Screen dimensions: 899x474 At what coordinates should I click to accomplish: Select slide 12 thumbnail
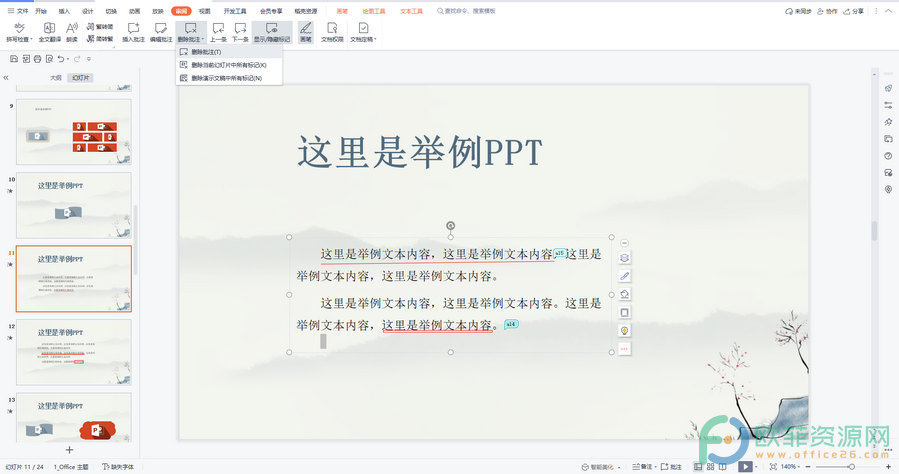coord(74,352)
